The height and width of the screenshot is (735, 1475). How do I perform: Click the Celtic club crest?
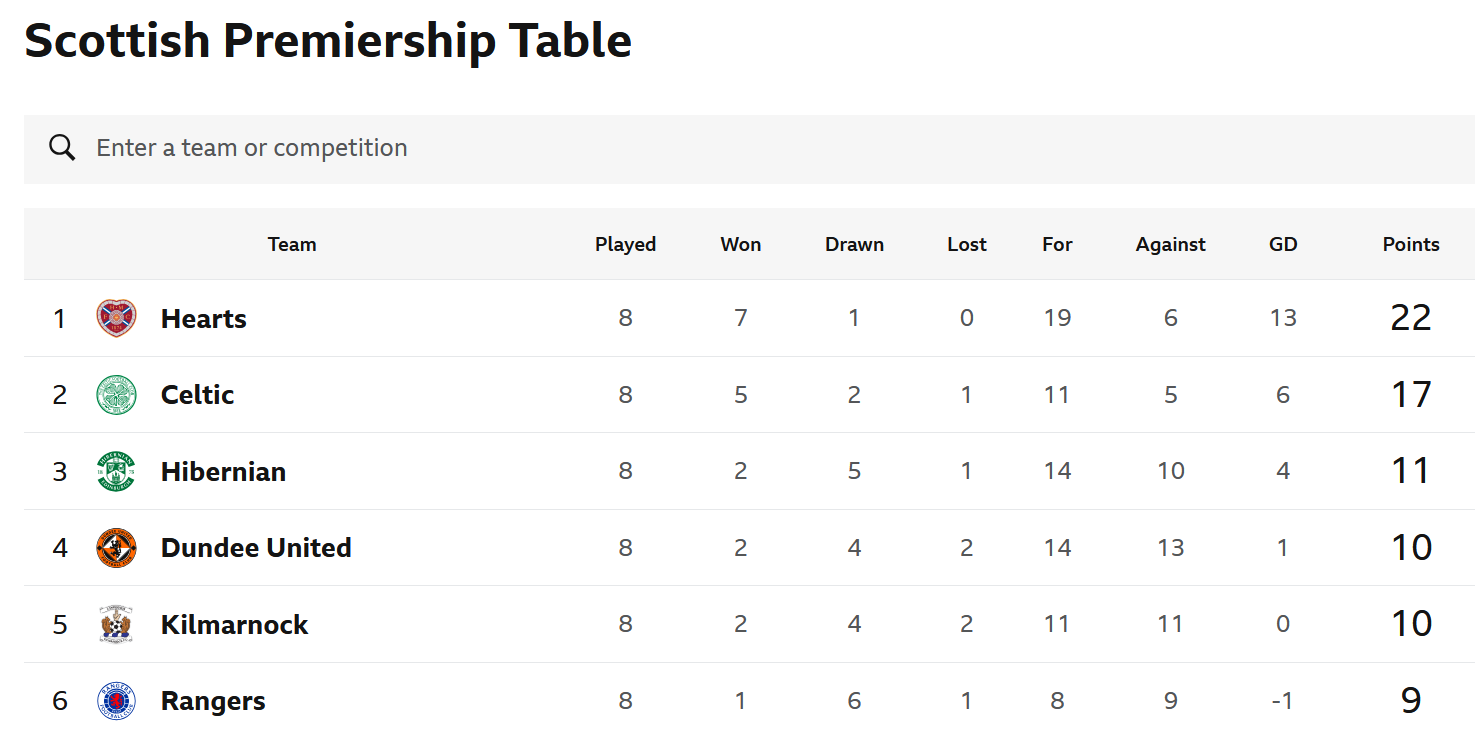click(x=116, y=395)
